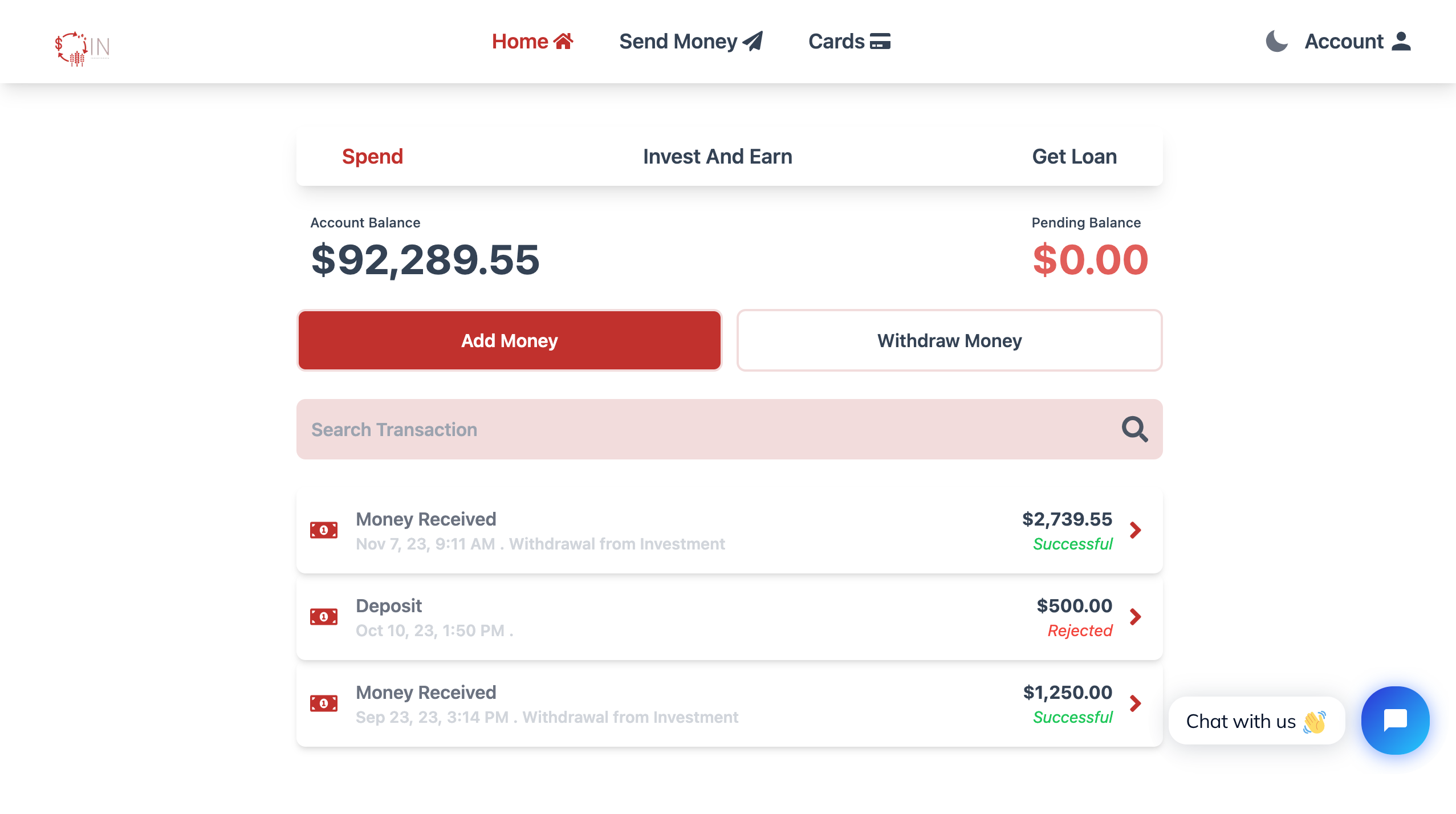Image resolution: width=1456 pixels, height=814 pixels.
Task: Expand the Deposit Oct 10 transaction details
Action: [1137, 617]
